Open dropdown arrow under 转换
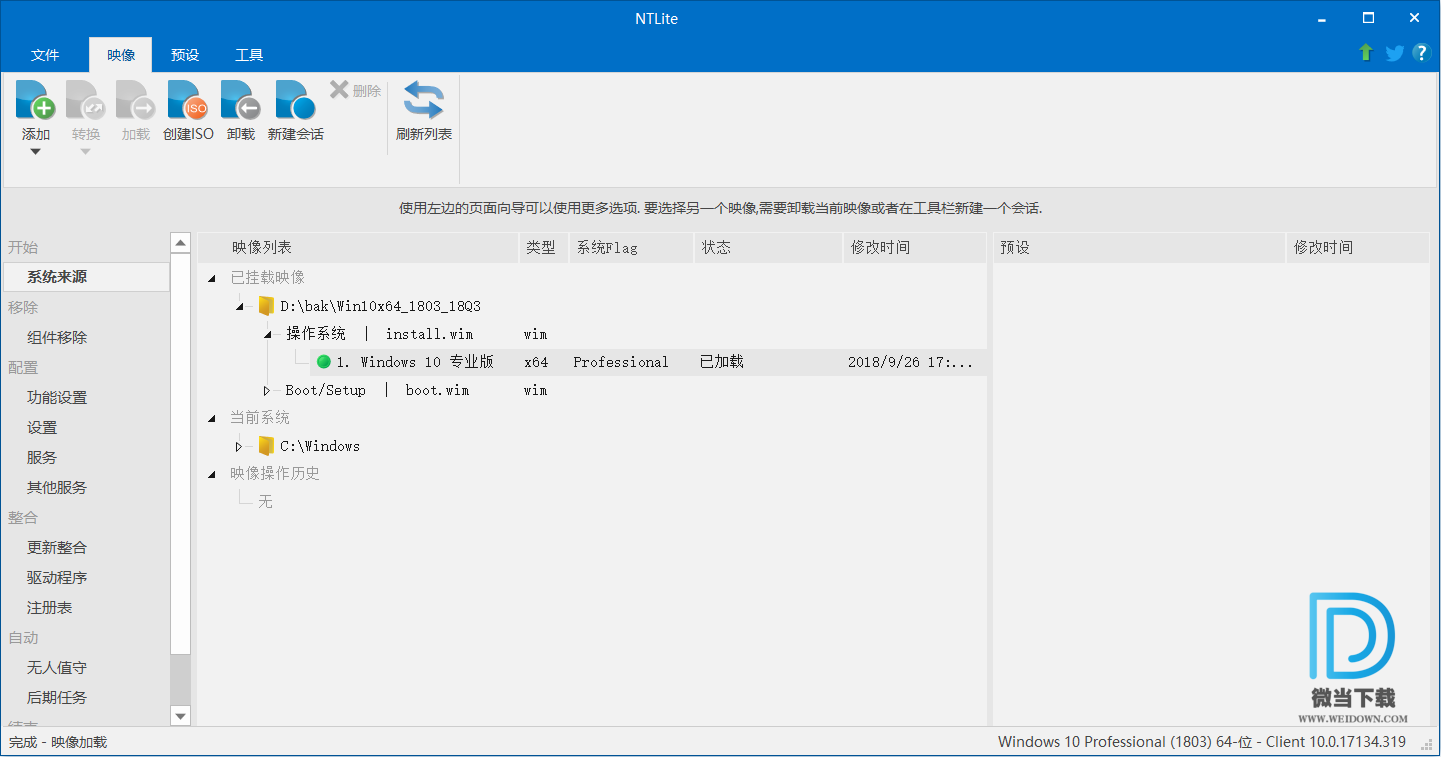 [85, 152]
